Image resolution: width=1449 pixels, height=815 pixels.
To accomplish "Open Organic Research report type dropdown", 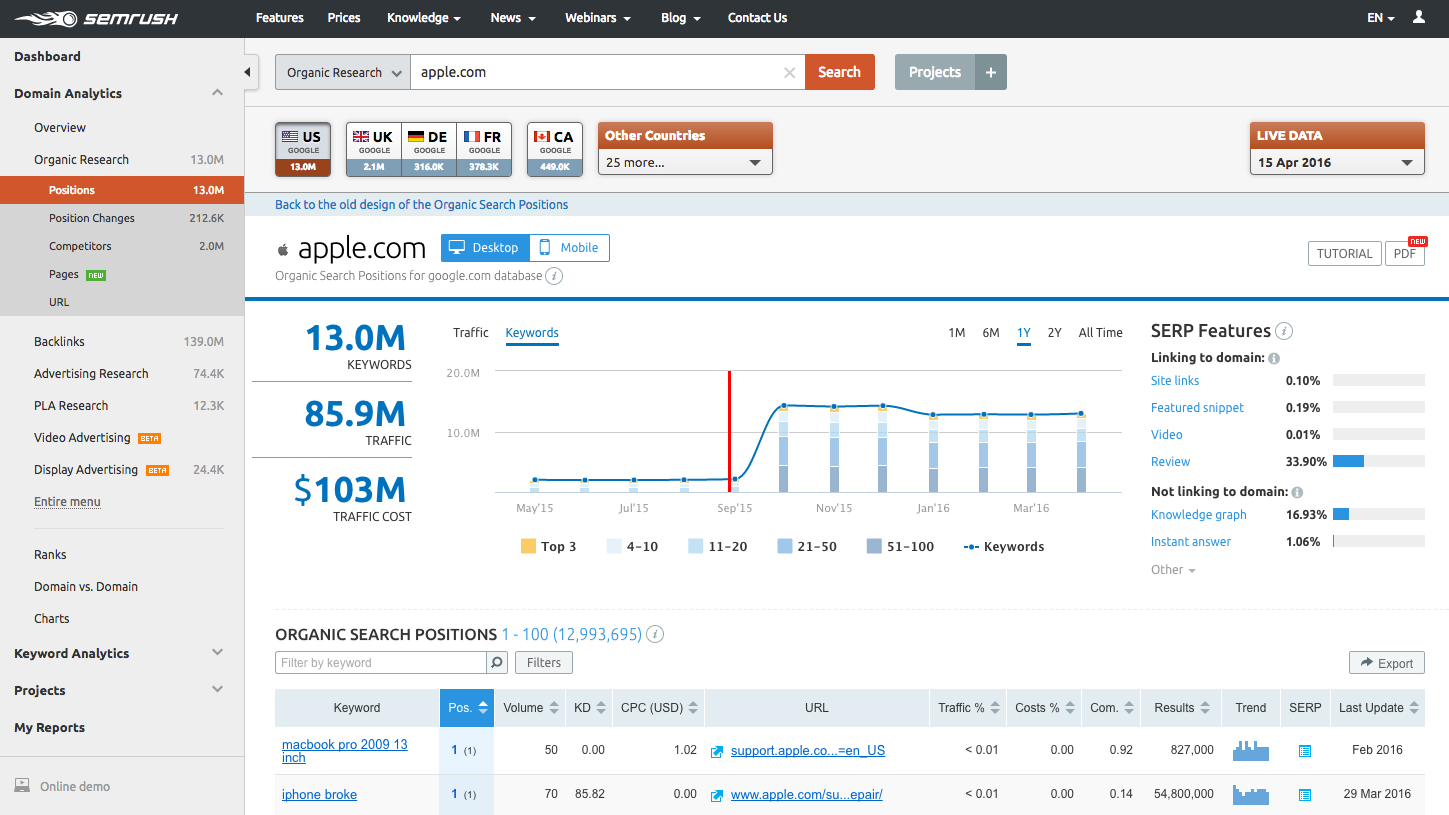I will click(343, 72).
